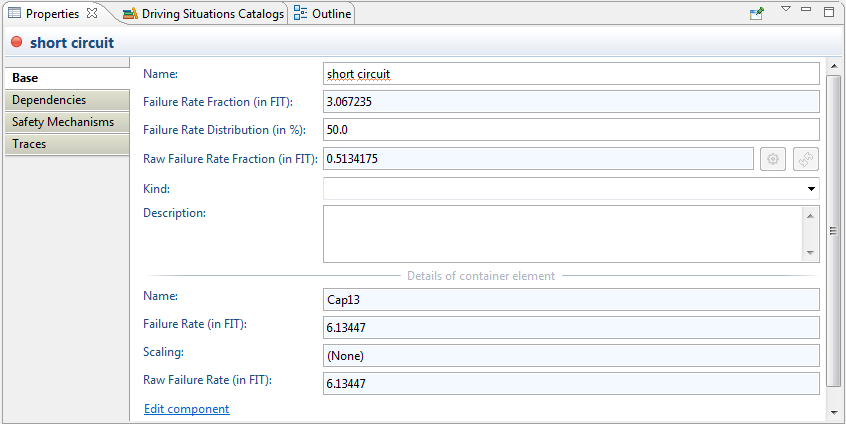Open the View Menu triangle dropdown
The image size is (846, 424).
(785, 10)
